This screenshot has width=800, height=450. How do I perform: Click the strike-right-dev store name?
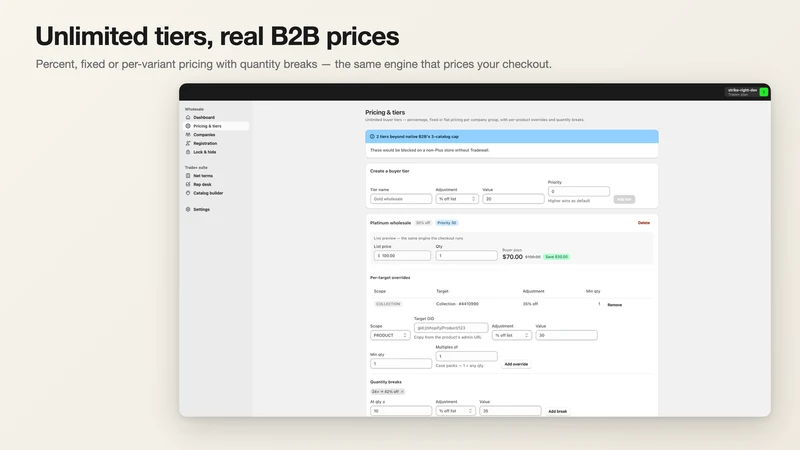click(x=742, y=90)
